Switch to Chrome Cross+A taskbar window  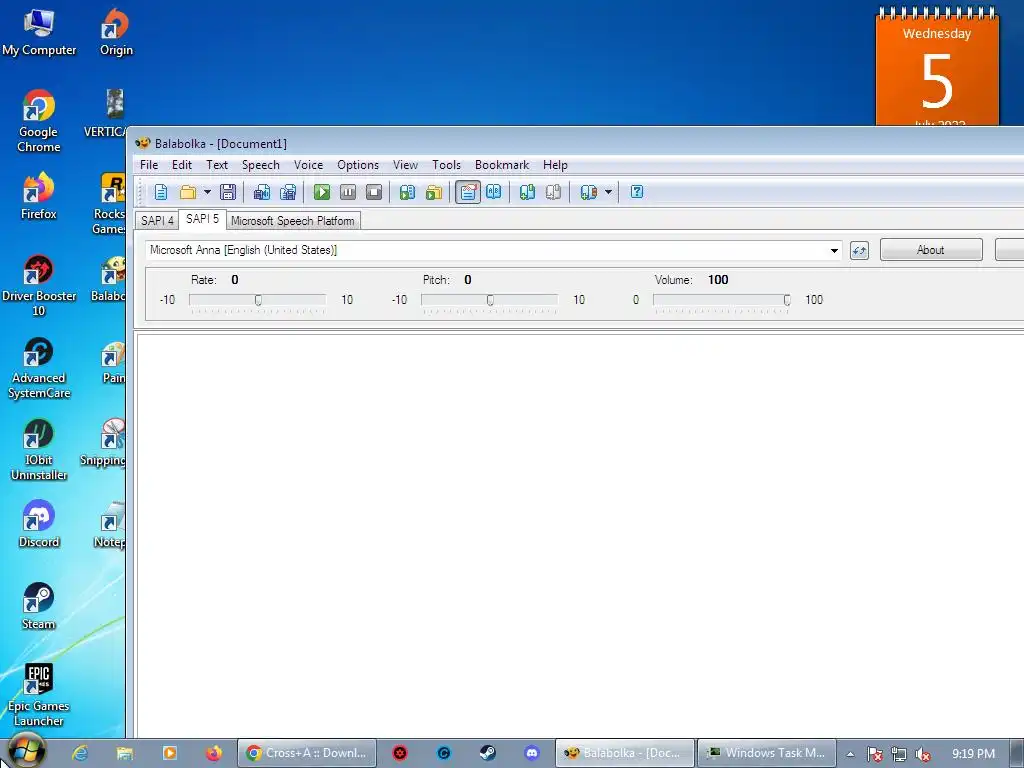tap(307, 753)
